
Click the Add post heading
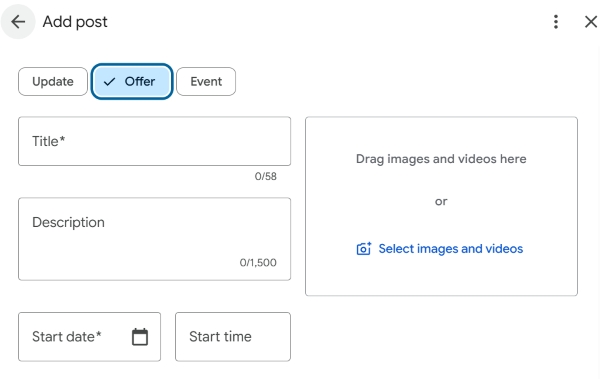point(75,22)
